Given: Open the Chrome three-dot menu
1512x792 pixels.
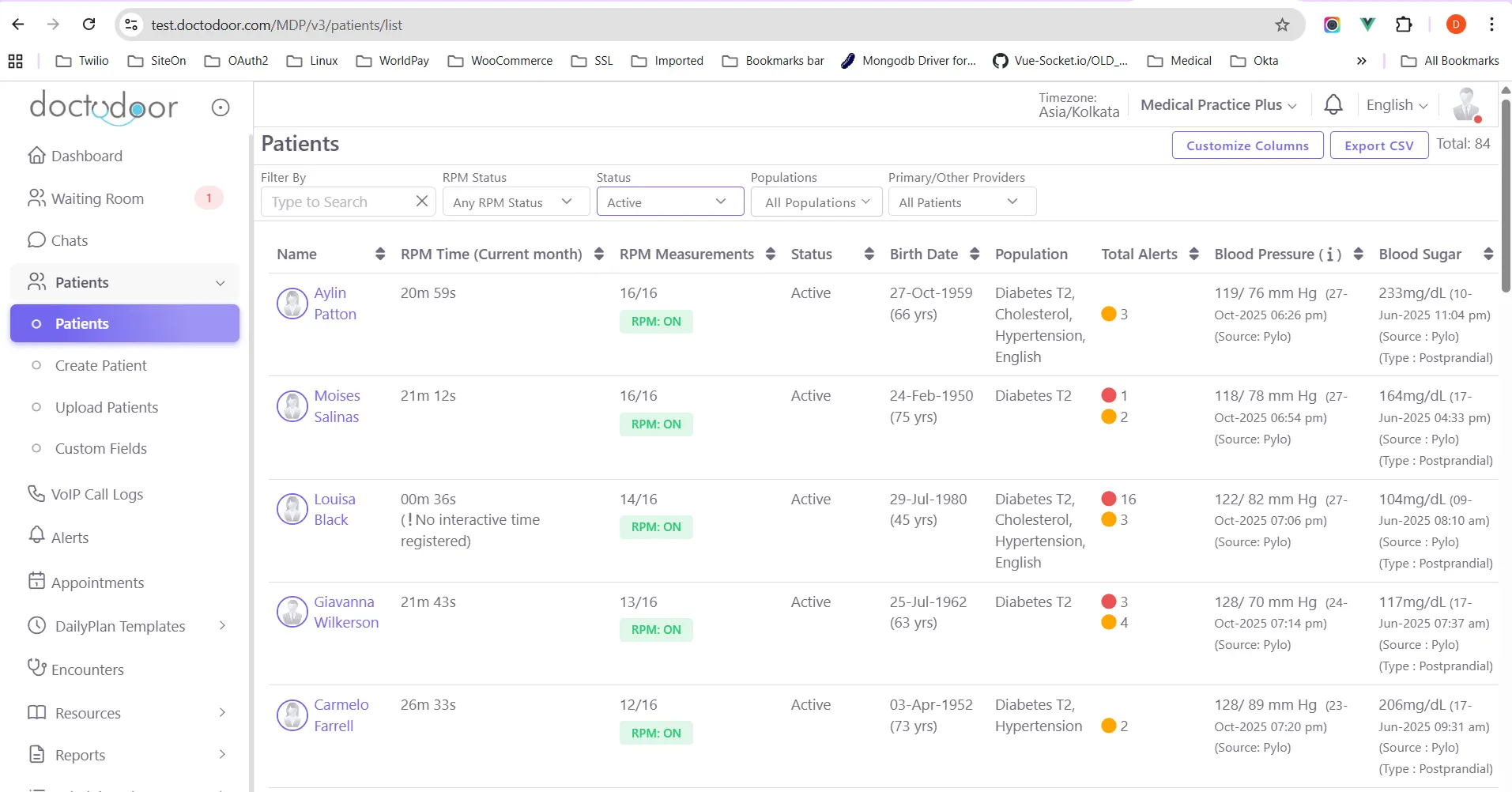Looking at the screenshot, I should pyautogui.click(x=1491, y=25).
